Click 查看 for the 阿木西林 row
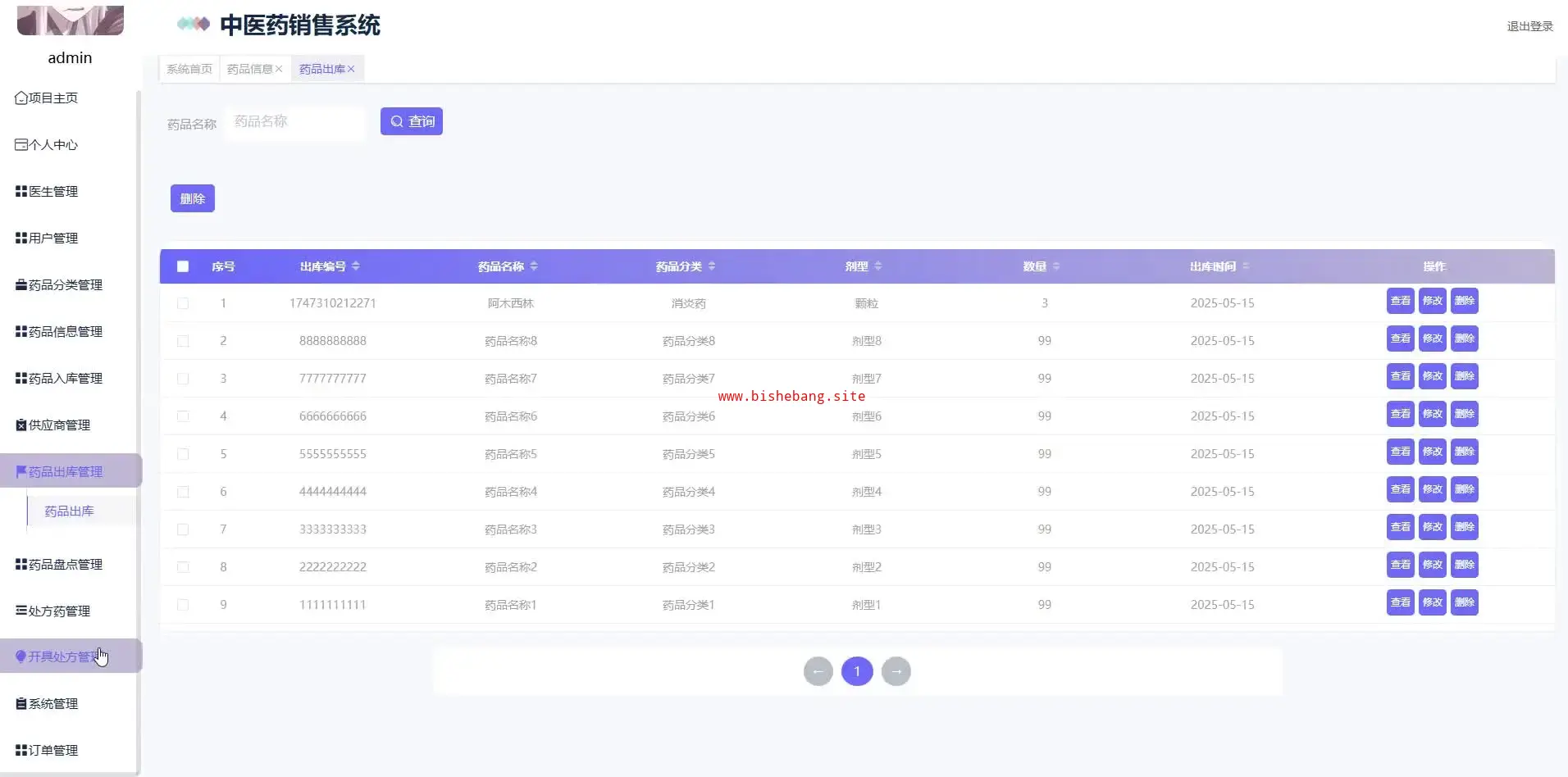Viewport: 1568px width, 777px height. coord(1401,301)
